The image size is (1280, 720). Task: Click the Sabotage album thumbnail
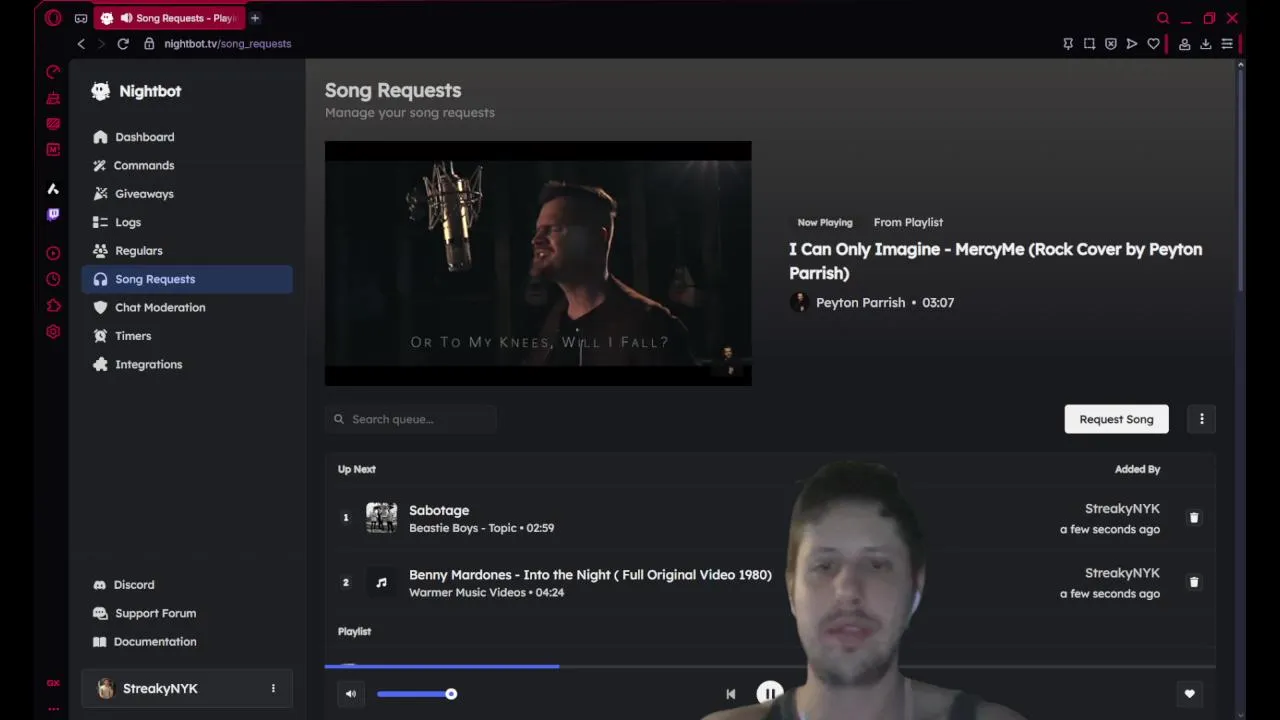tap(381, 518)
